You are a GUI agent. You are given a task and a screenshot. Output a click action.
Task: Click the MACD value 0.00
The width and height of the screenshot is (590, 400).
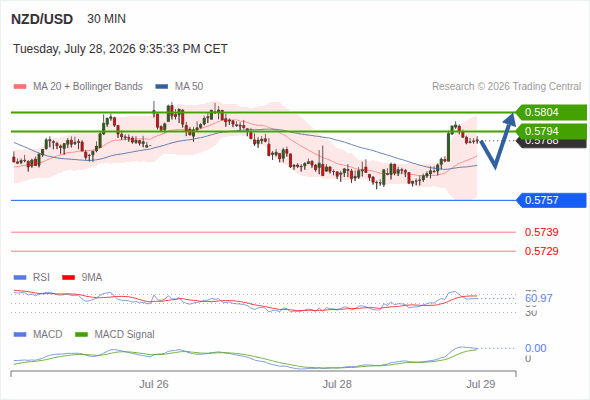pos(535,348)
